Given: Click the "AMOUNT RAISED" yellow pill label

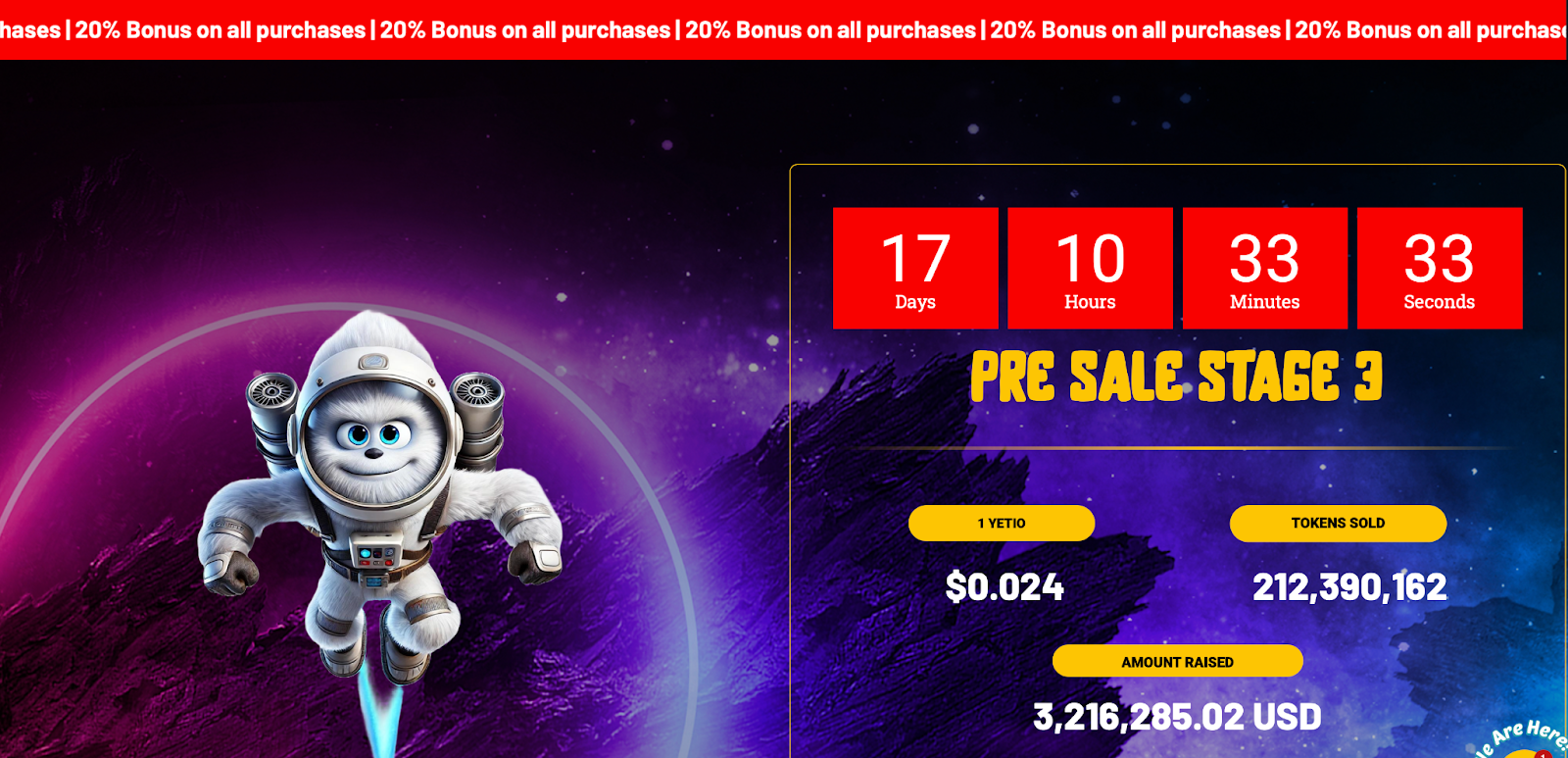Looking at the screenshot, I should pyautogui.click(x=1177, y=662).
